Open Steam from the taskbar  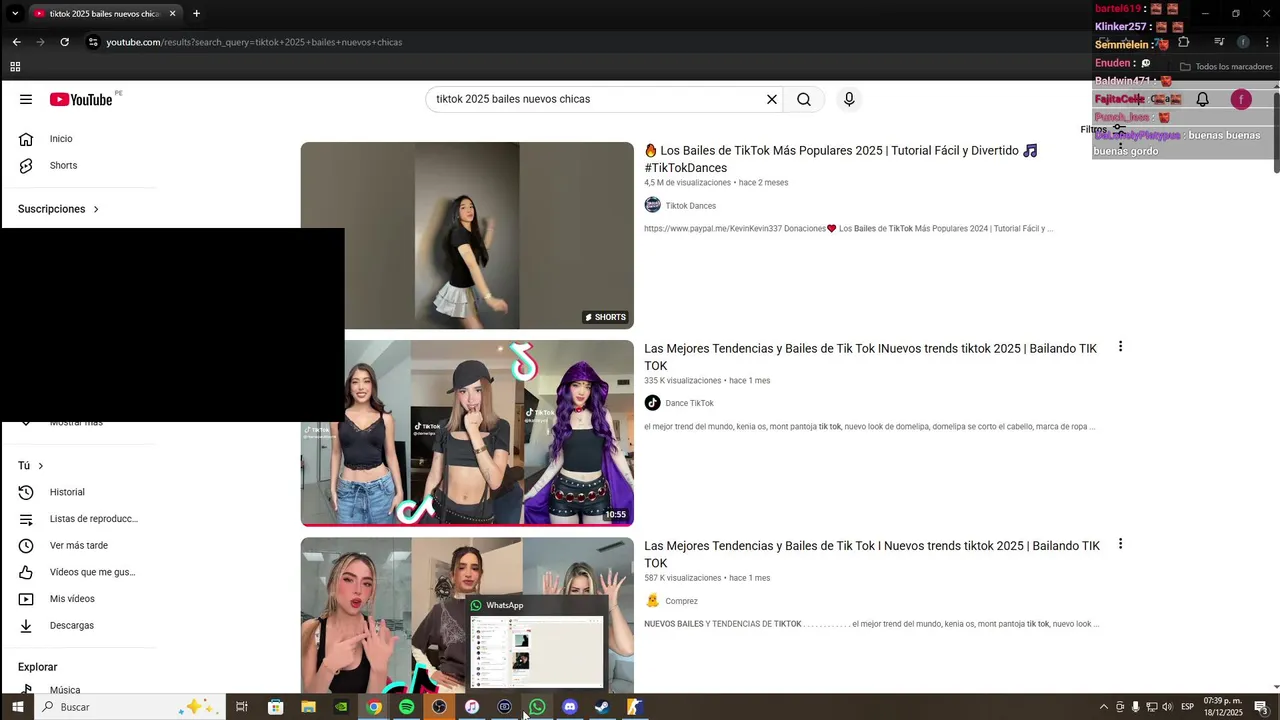point(602,707)
